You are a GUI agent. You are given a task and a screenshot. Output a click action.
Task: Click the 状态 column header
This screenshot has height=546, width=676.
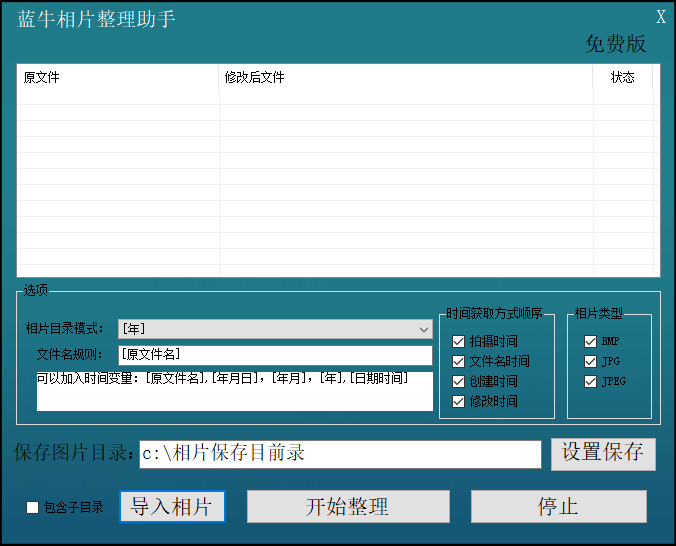[x=623, y=78]
